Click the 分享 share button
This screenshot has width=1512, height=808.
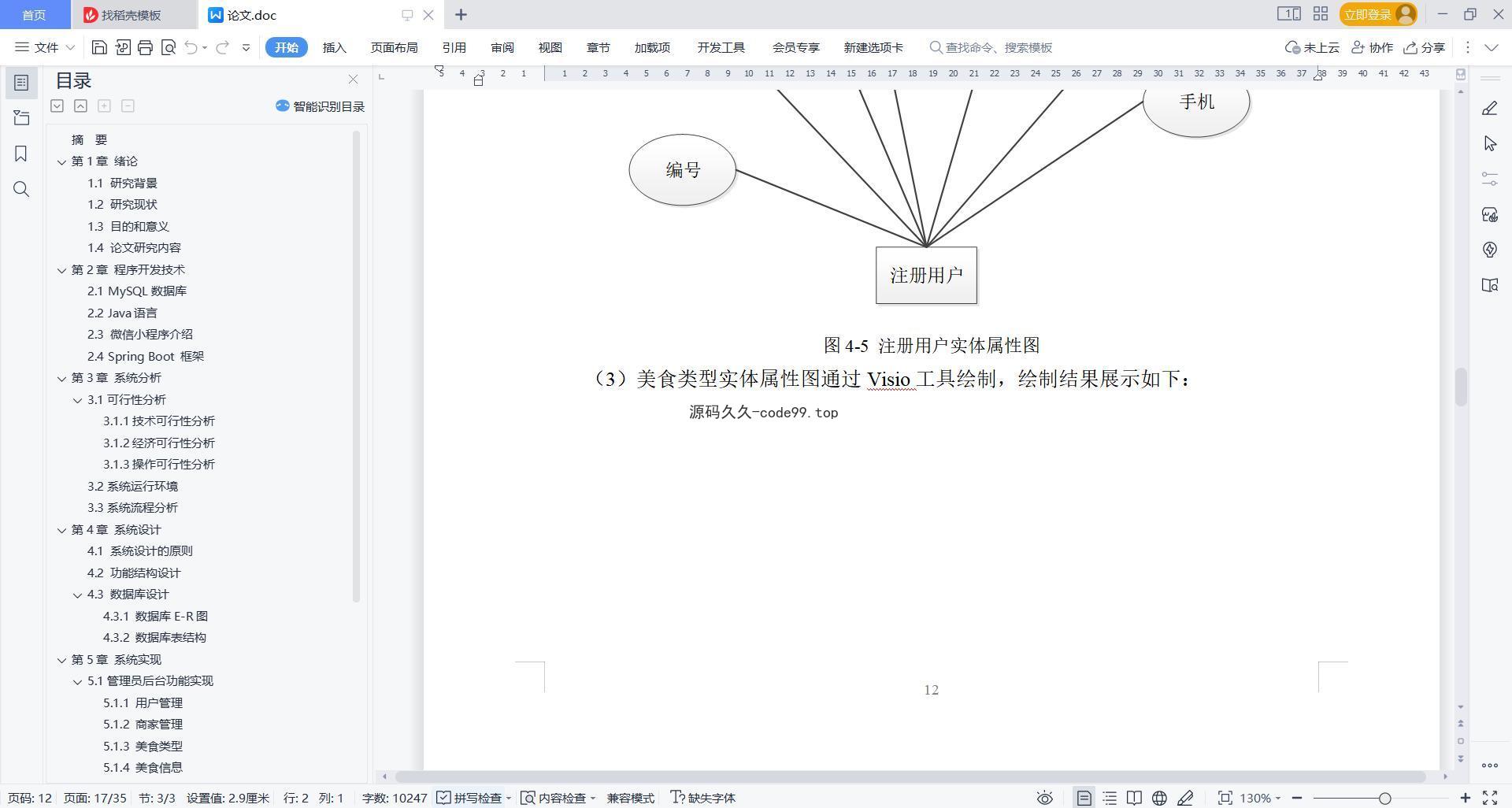[x=1424, y=47]
